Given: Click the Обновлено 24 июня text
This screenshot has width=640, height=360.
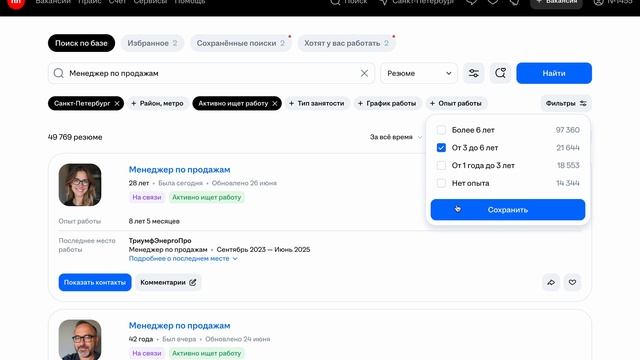Looking at the screenshot, I should pyautogui.click(x=238, y=339).
